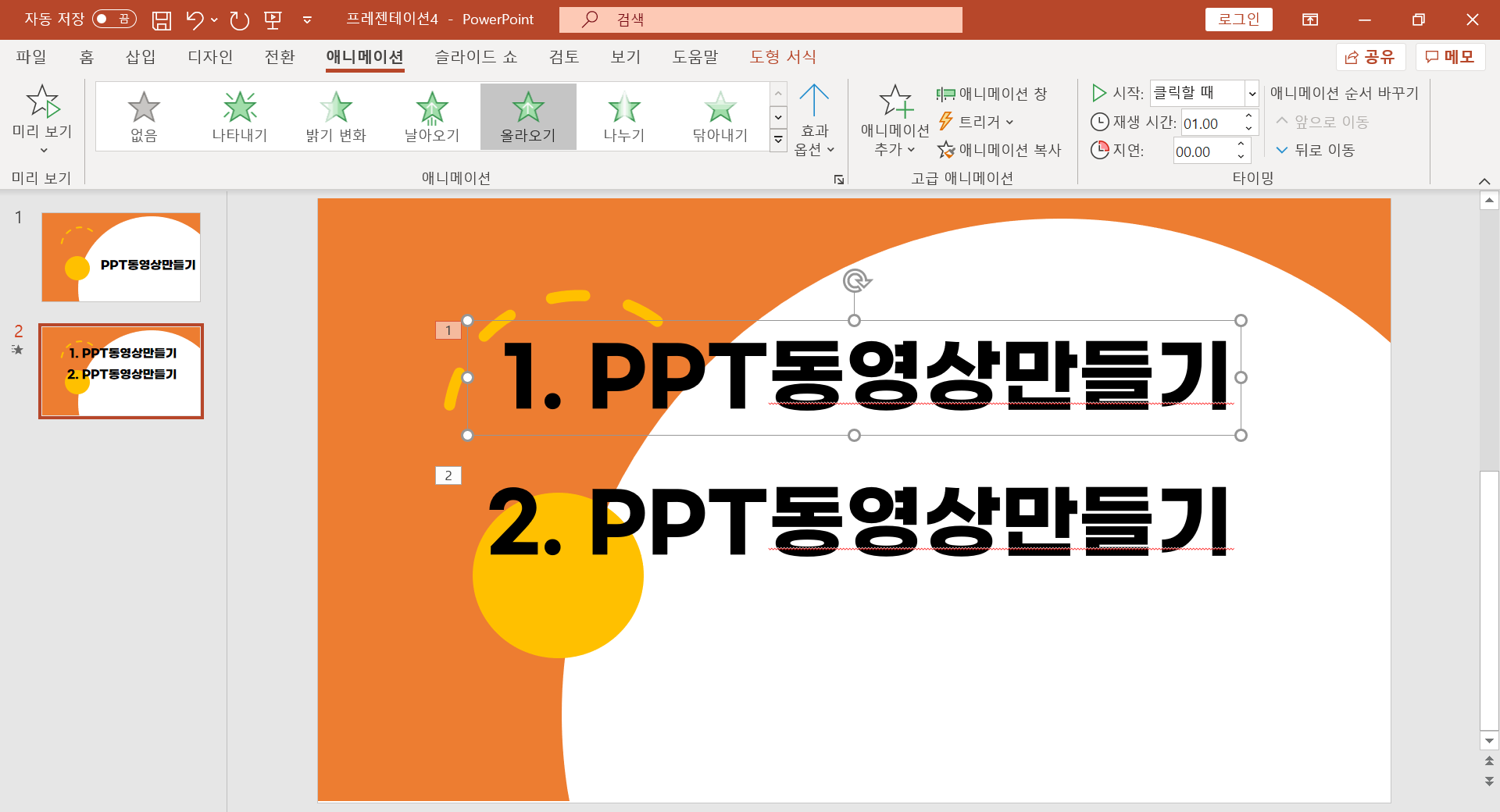The image size is (1500, 812).
Task: Click the Redo icon
Action: [x=239, y=20]
